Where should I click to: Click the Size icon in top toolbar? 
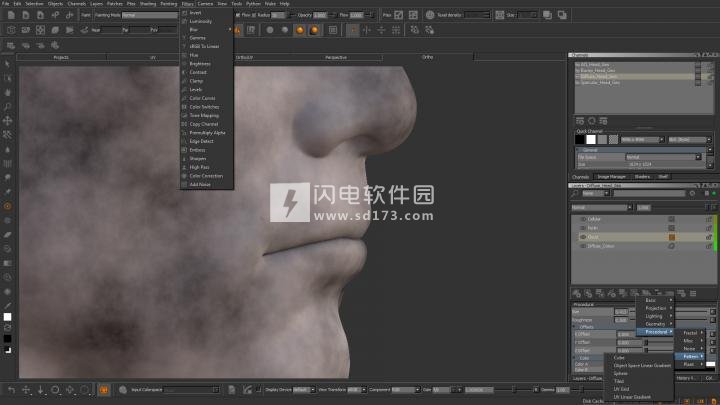500,15
